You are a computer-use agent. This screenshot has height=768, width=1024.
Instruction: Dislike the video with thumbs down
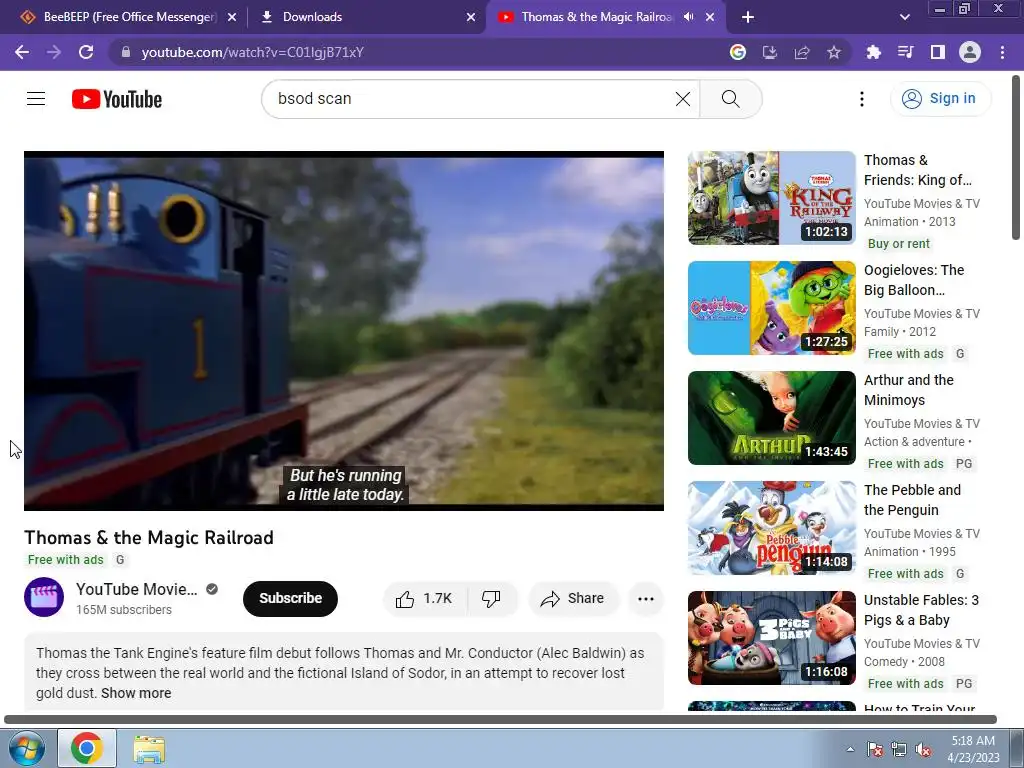491,598
